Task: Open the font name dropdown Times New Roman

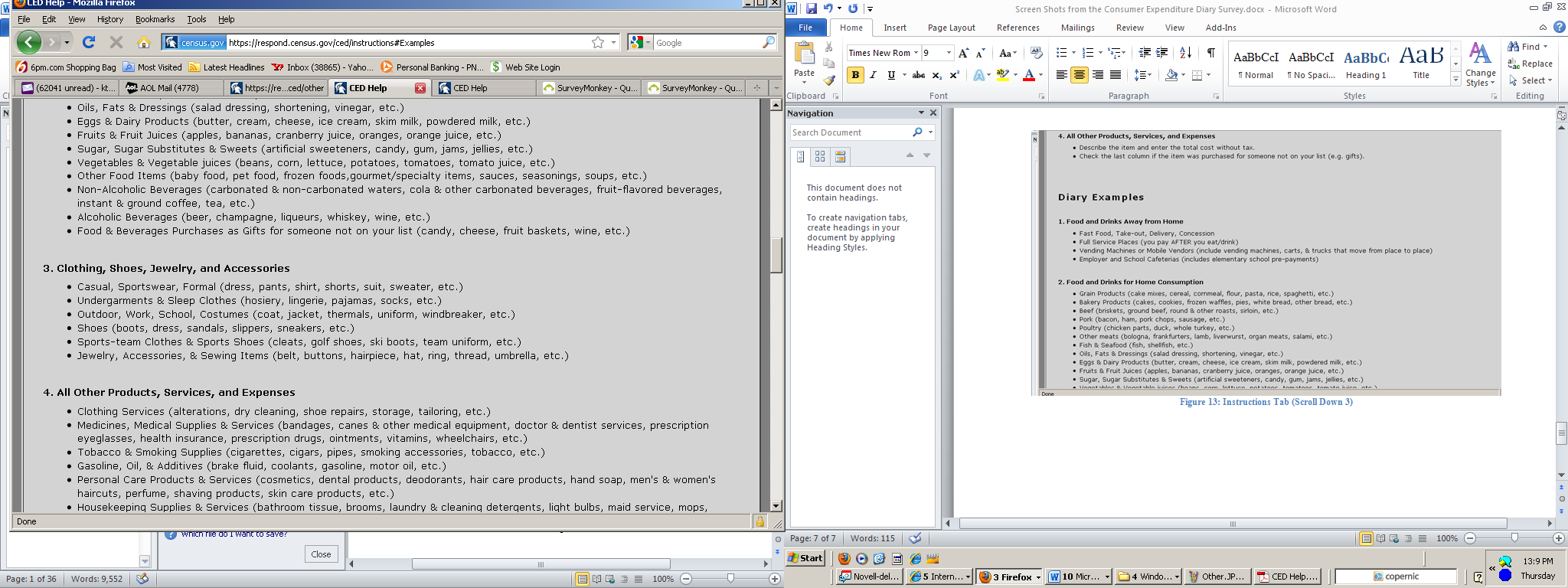Action: 916,53
